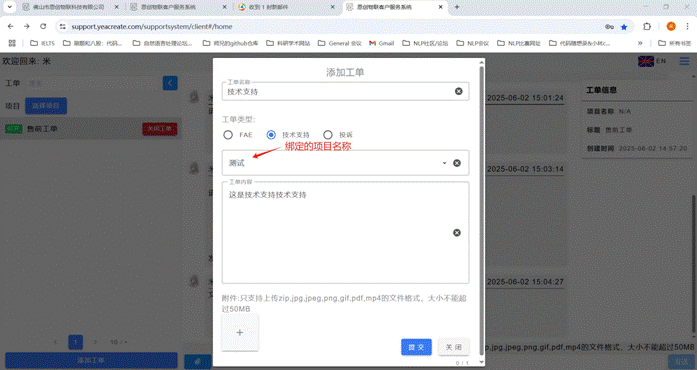Open the NLP比赛网址 bookmark folder
Screen dimensions: 697x370
point(519,43)
